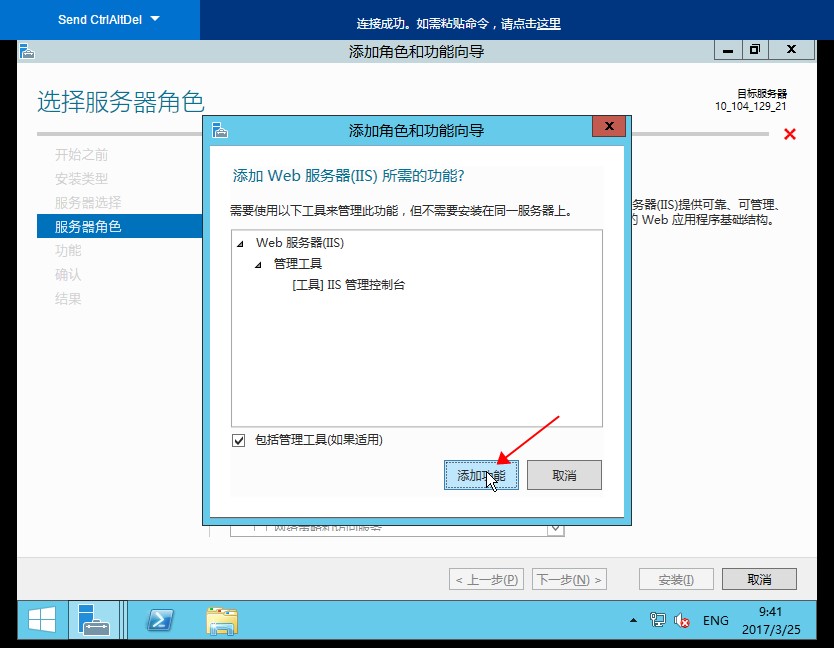Click 取消 at the wizard bottom

(x=759, y=579)
